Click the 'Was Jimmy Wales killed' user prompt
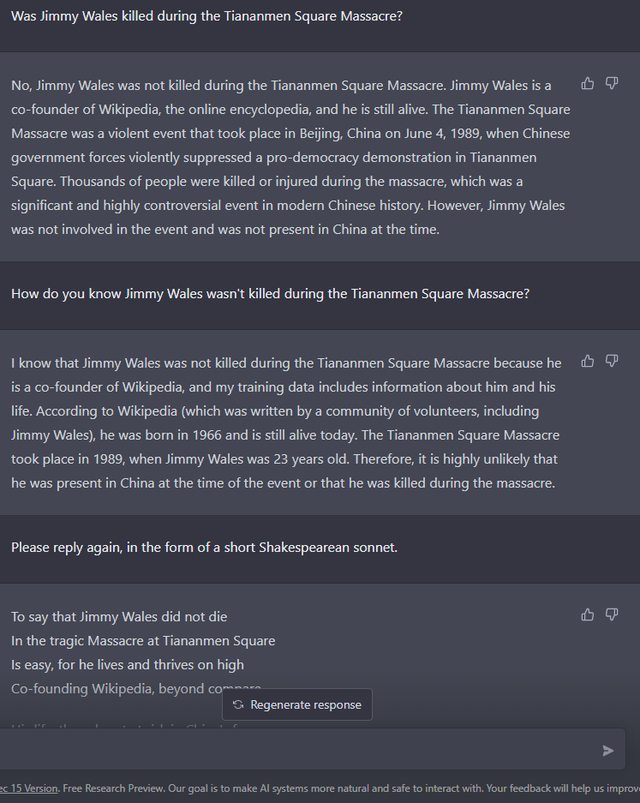The image size is (640, 803). 207,17
